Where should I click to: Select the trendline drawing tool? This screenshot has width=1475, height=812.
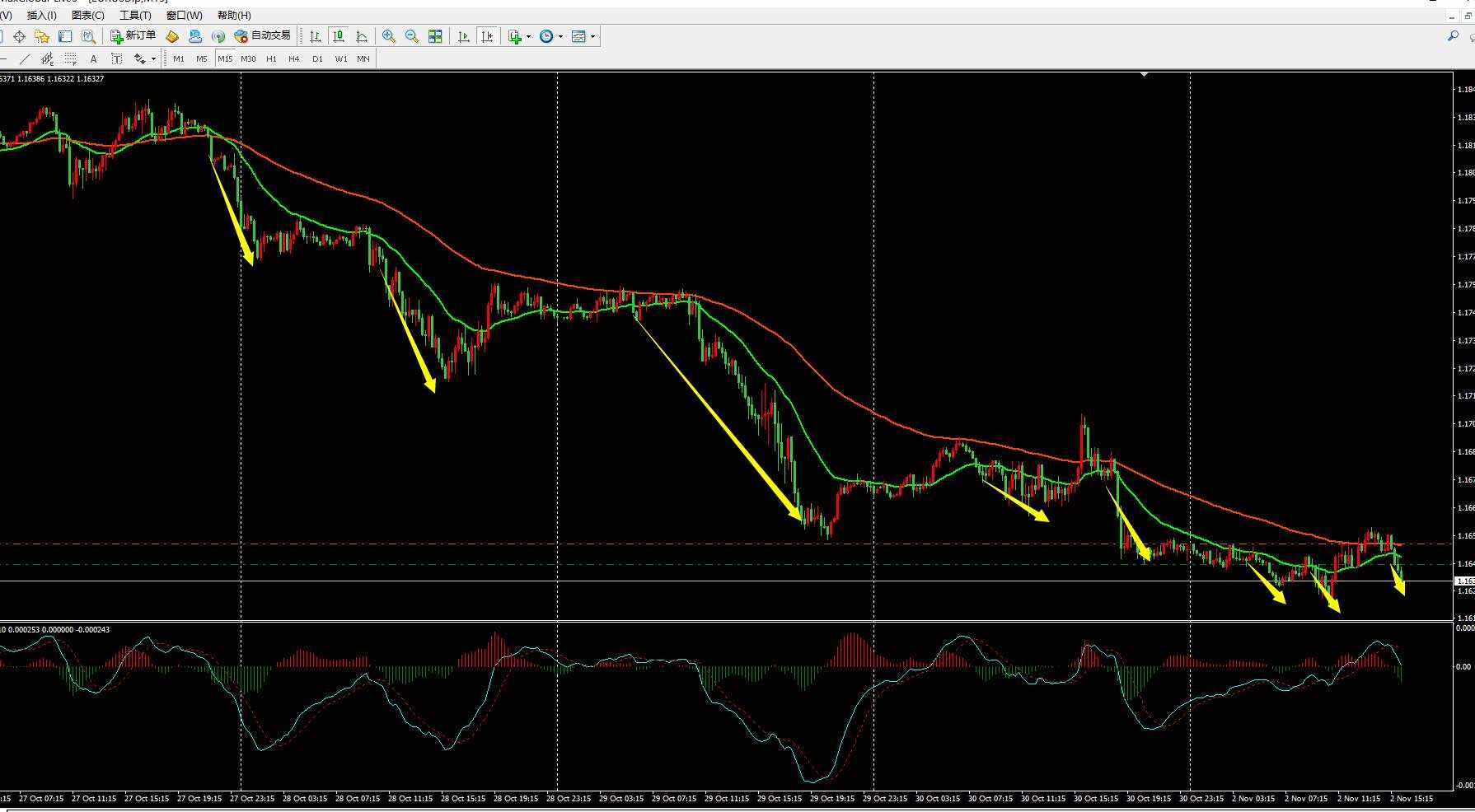25,58
